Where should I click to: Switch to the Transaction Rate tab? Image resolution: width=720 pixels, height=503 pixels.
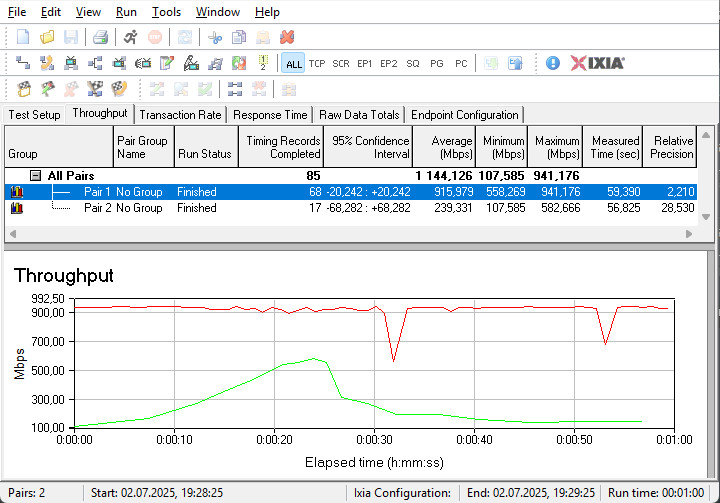(x=180, y=115)
